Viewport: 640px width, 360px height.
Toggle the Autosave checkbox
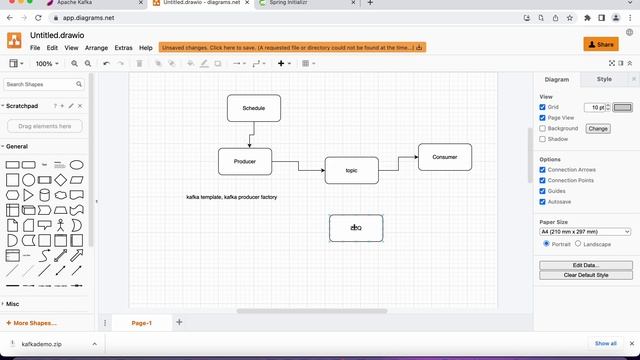542,202
